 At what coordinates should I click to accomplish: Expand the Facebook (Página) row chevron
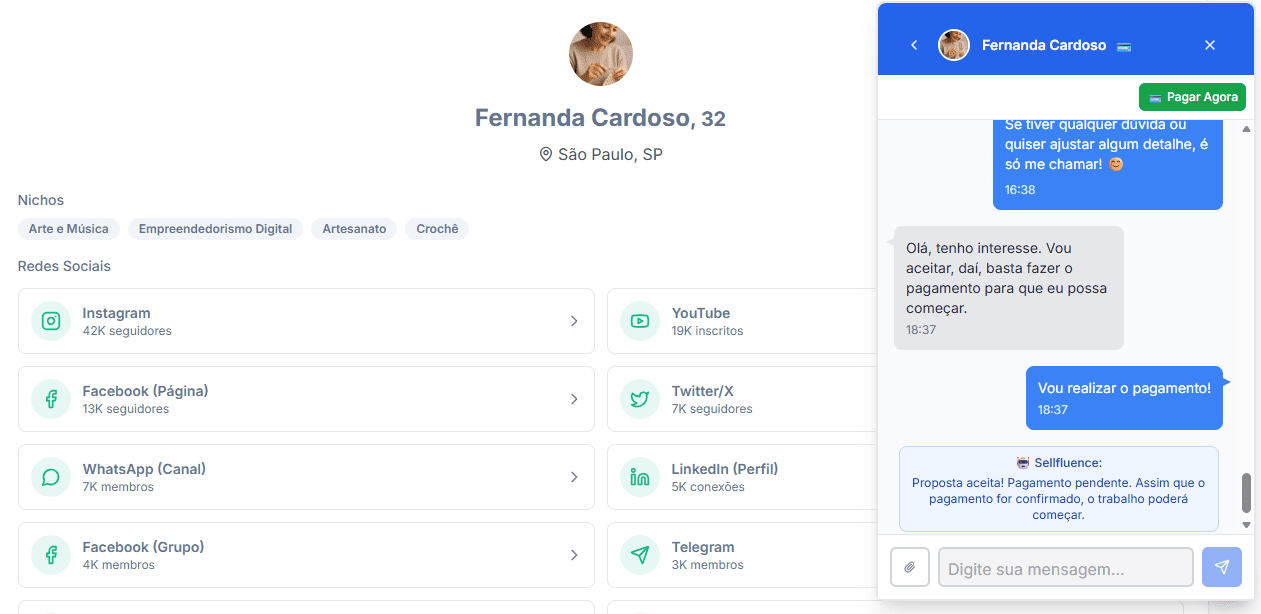point(574,399)
